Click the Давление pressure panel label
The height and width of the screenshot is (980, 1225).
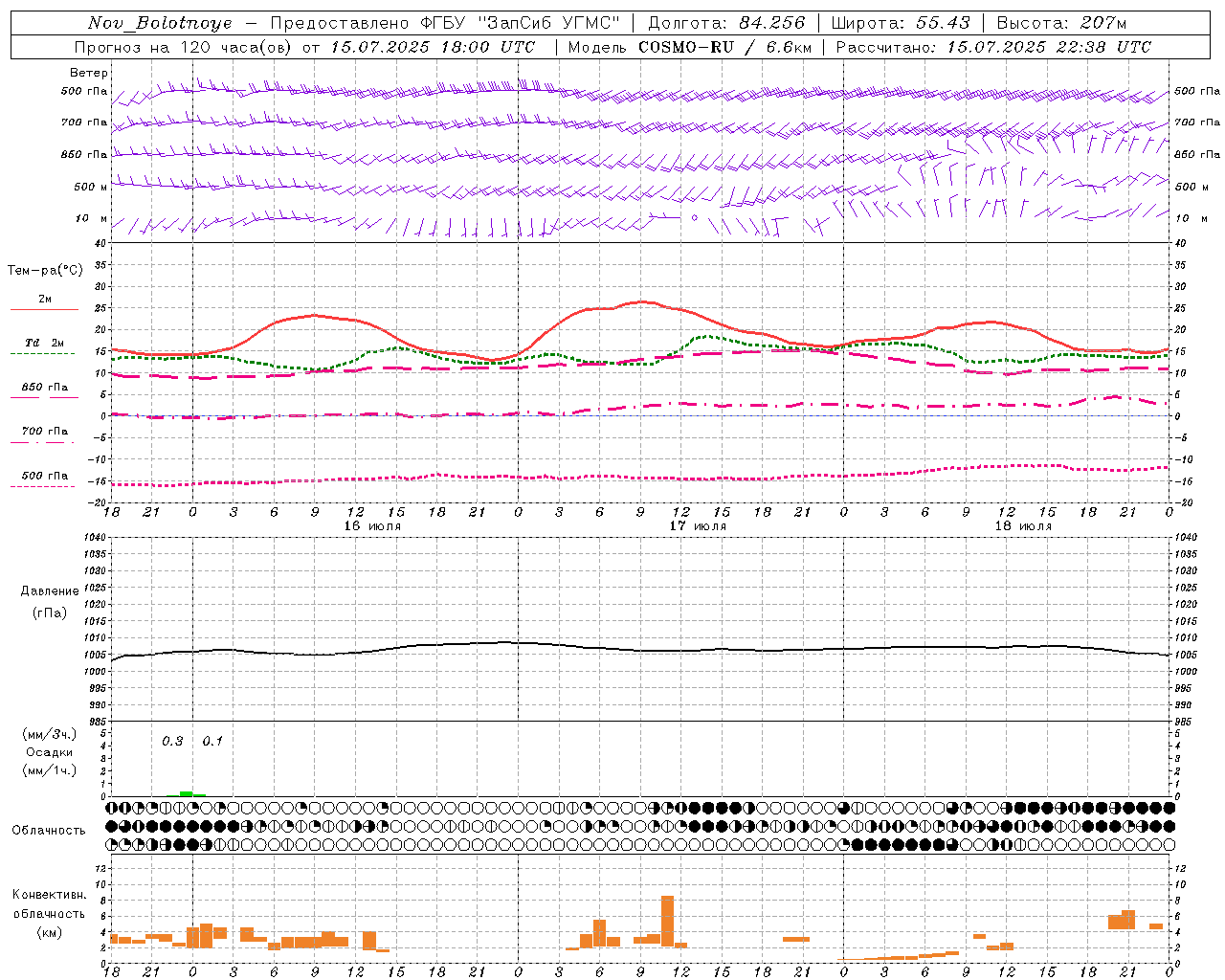pyautogui.click(x=50, y=591)
